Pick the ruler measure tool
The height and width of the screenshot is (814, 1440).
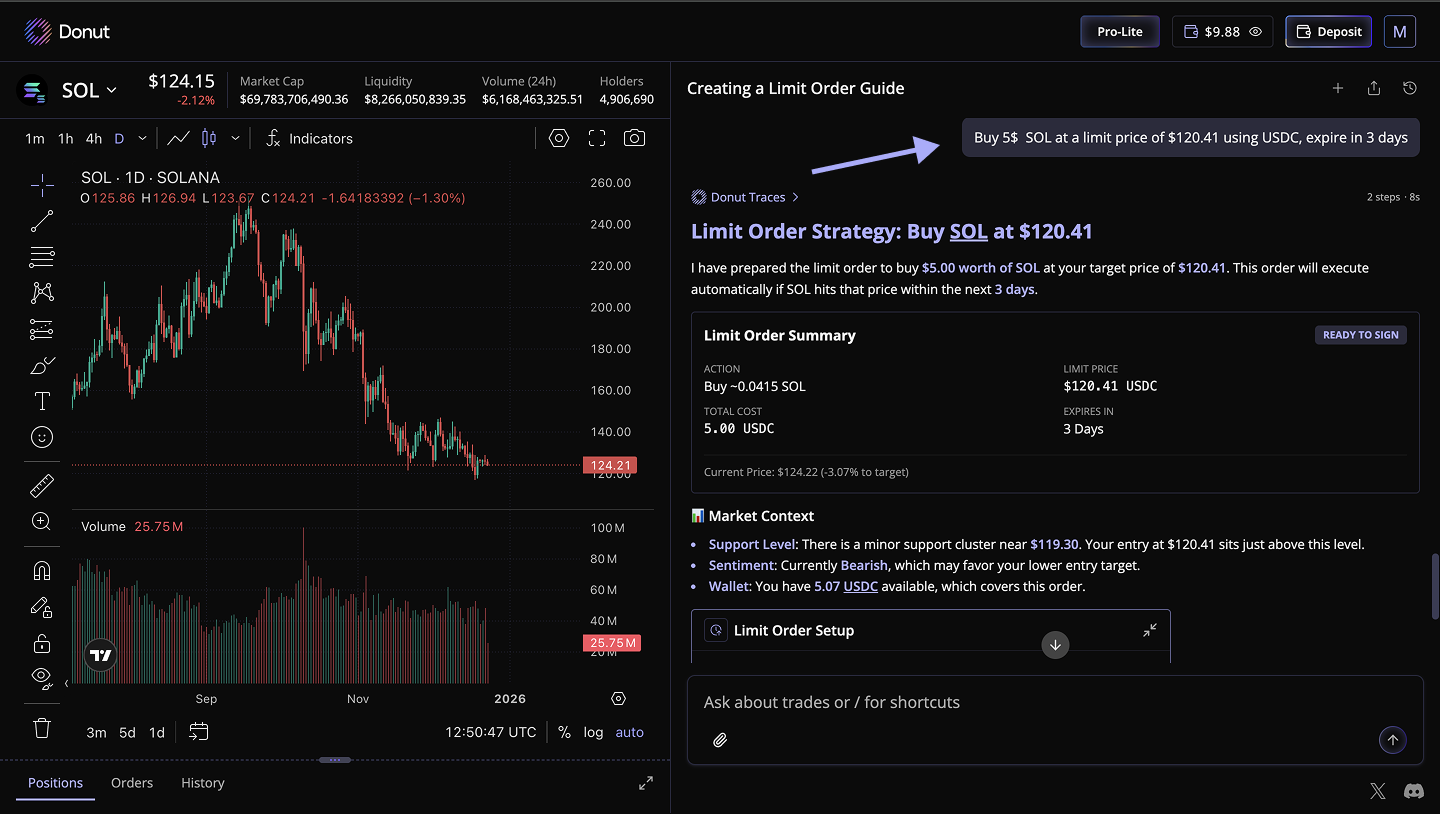coord(42,486)
